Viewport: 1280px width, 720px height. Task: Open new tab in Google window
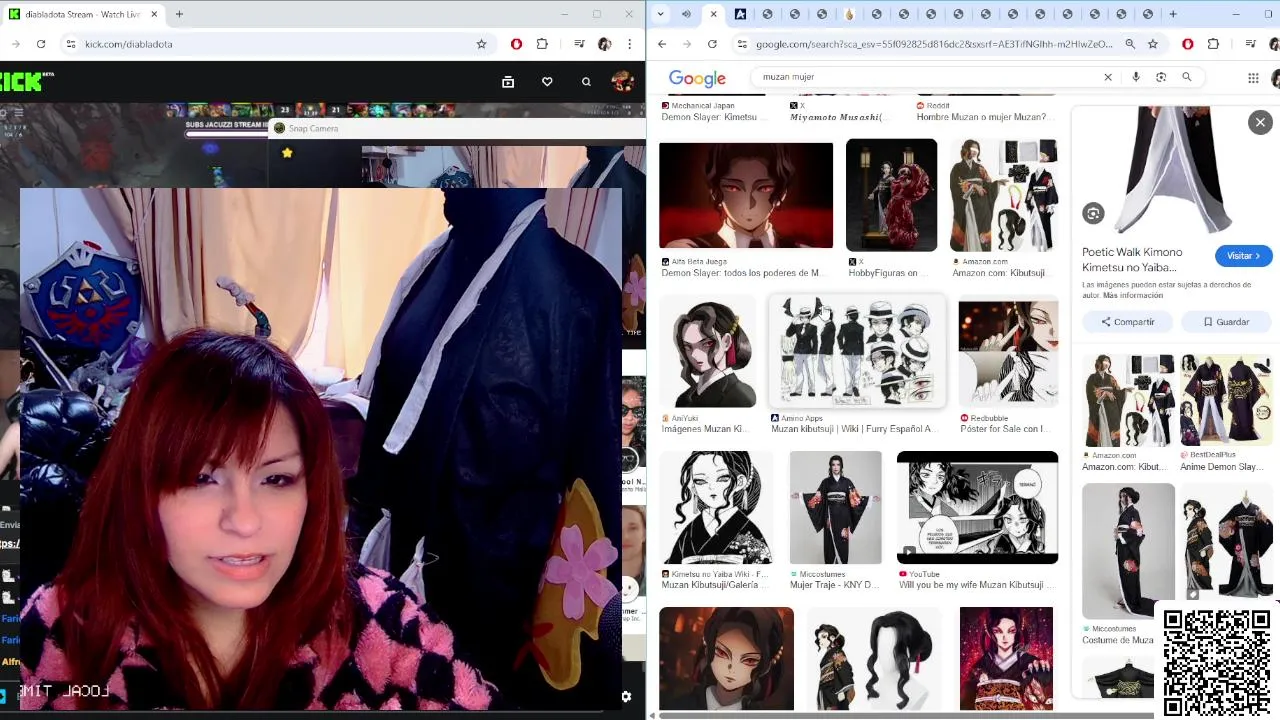1173,14
